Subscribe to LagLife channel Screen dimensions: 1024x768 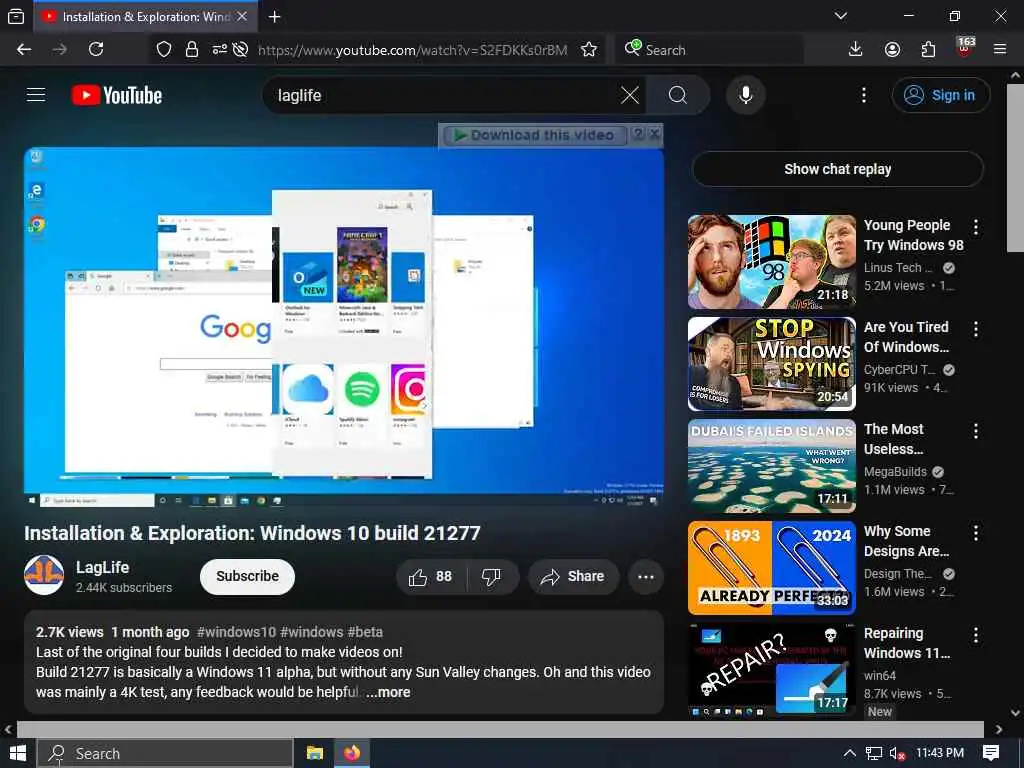tap(248, 576)
